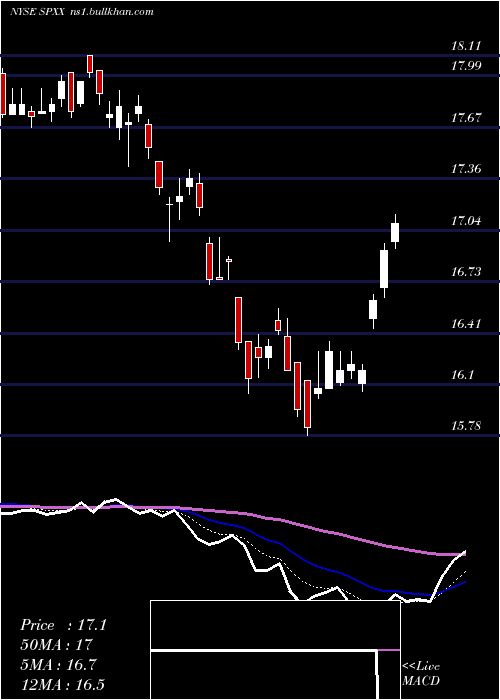Click the Price : 17.1 readout
The height and width of the screenshot is (700, 500).
click(63, 625)
